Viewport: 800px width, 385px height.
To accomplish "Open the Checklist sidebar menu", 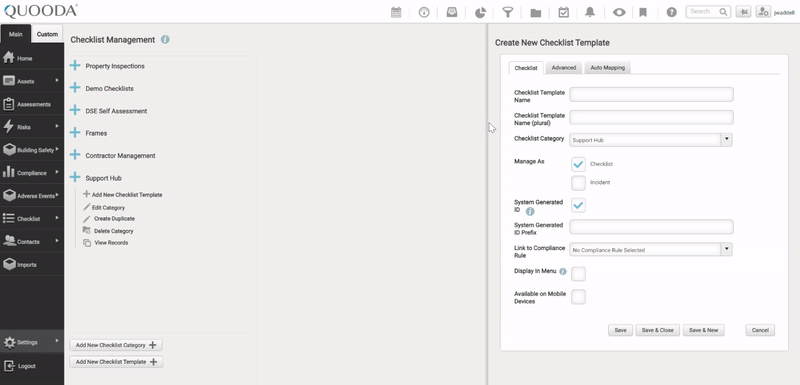I will 32,219.
